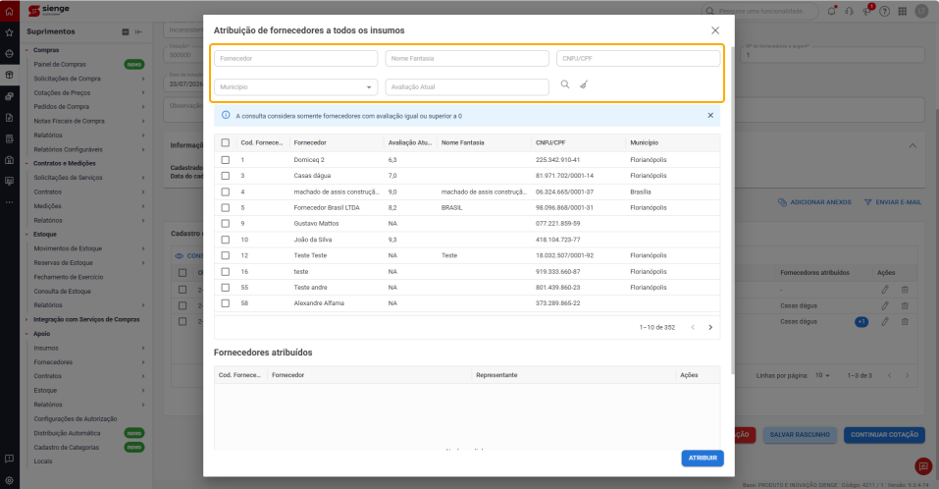Click the CNPJ/CPF input field

tap(638, 58)
